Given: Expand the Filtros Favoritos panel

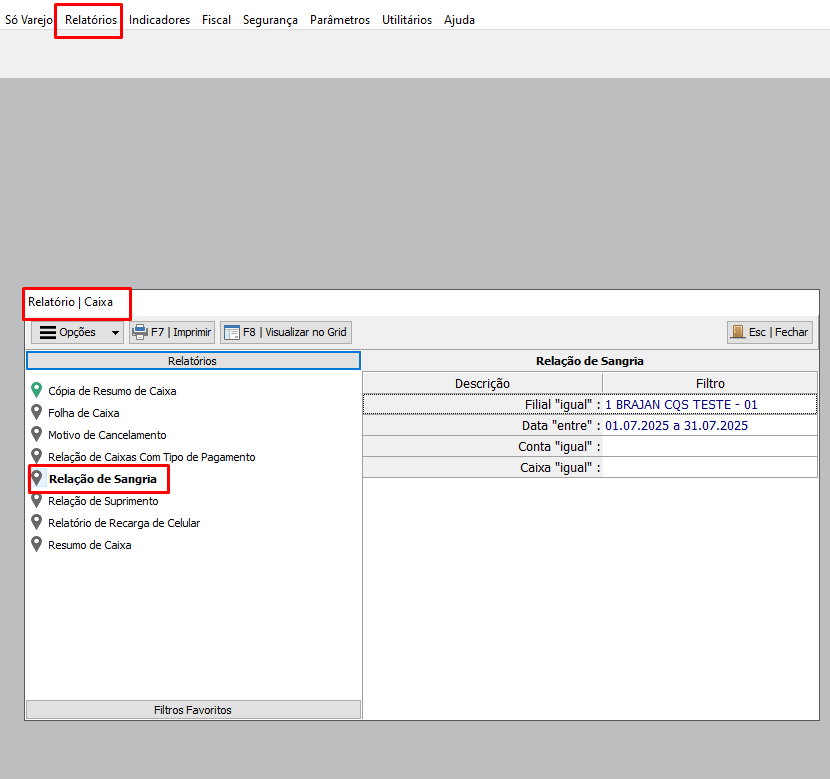Looking at the screenshot, I should pyautogui.click(x=193, y=710).
